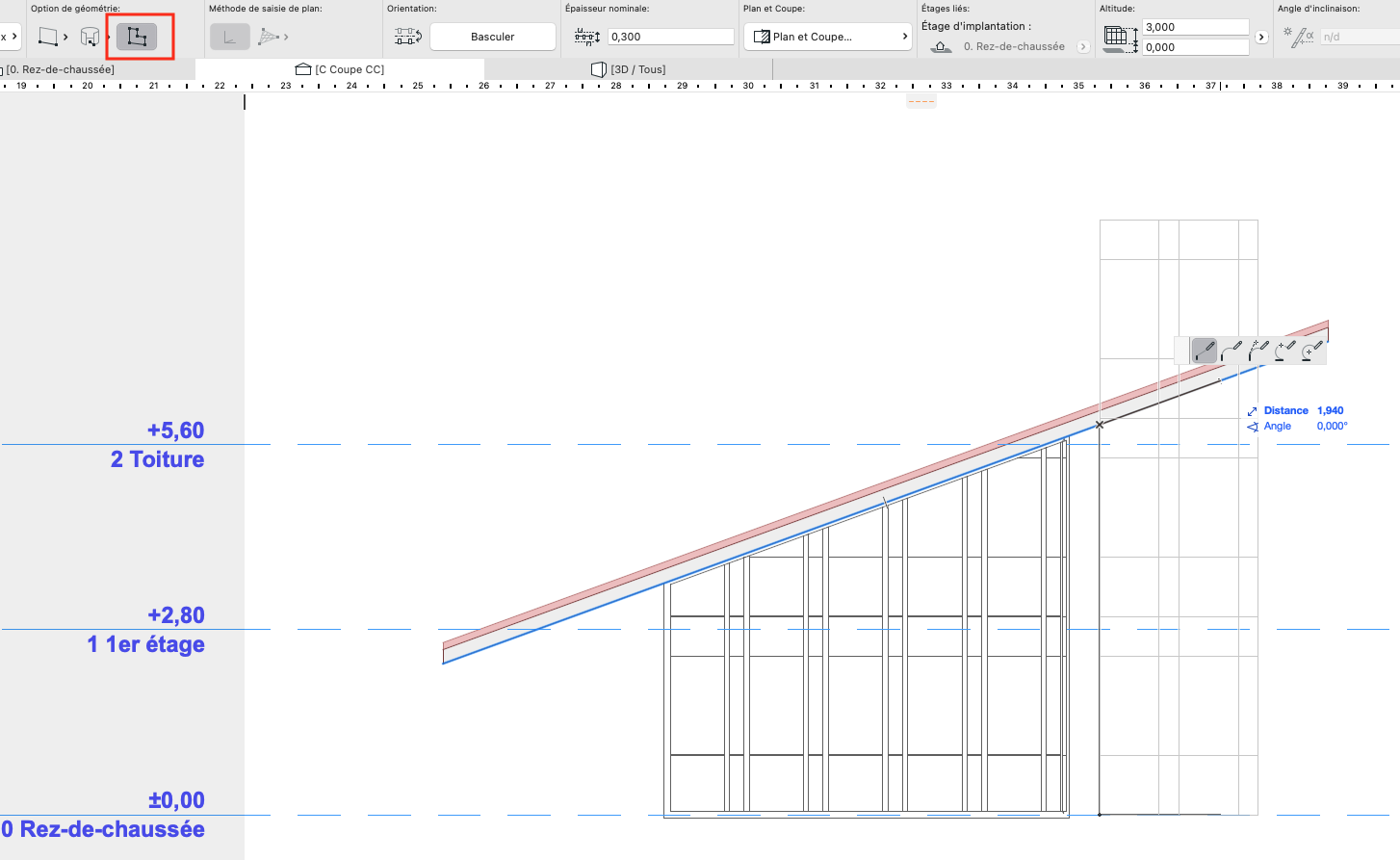Expand the geometry option arrow after rectangle icon
The height and width of the screenshot is (860, 1400).
65,37
